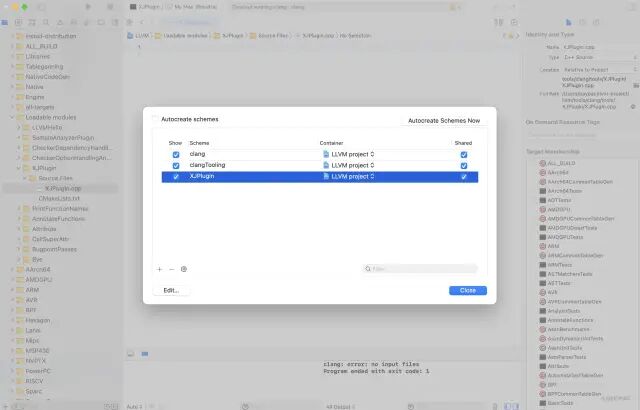This screenshot has width=640, height=410.
Task: Click the Stop button in Xcode toolbar
Action: 109,7
